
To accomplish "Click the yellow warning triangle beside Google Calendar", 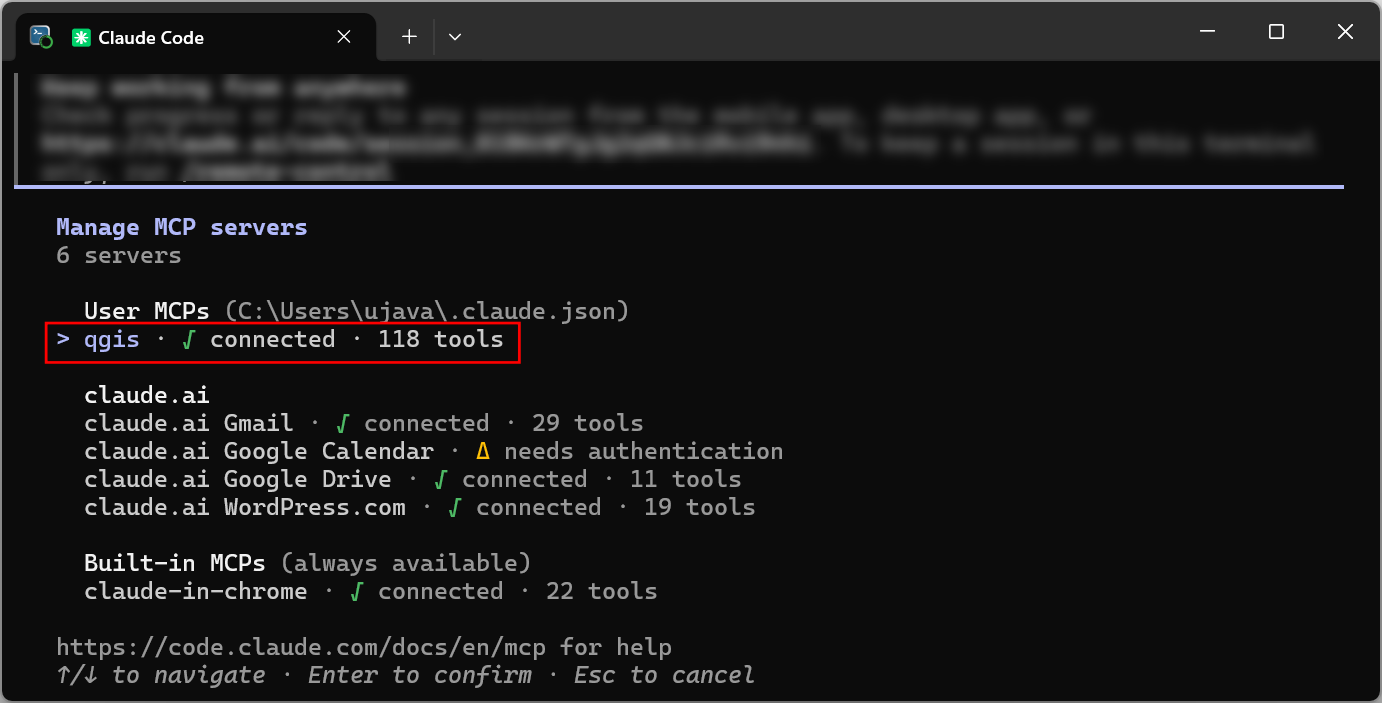I will click(482, 451).
